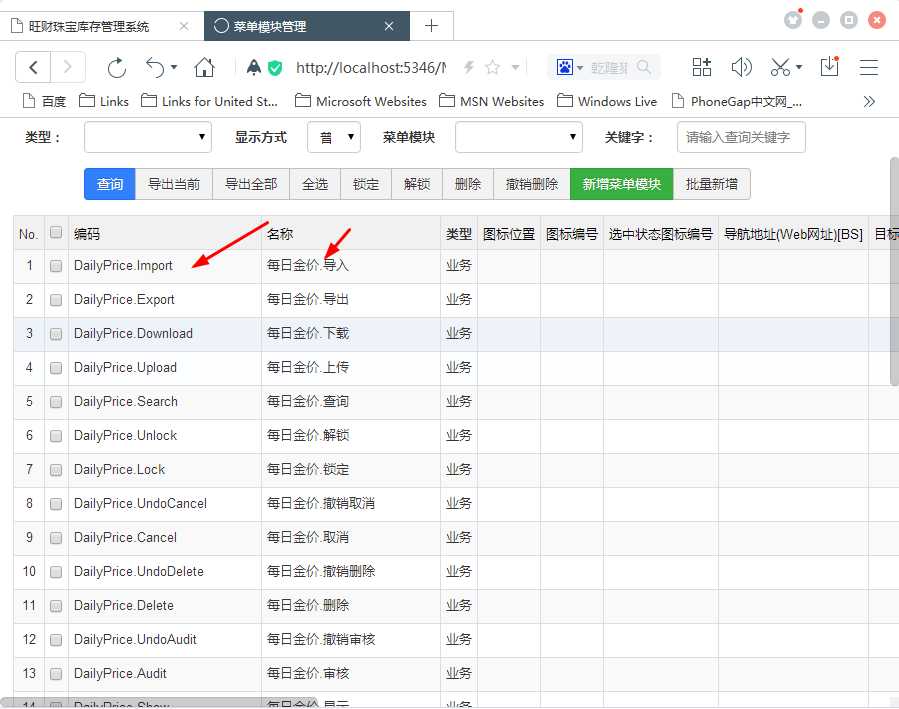
Task: Check the DailyPrice.Export row checkbox
Action: point(56,300)
